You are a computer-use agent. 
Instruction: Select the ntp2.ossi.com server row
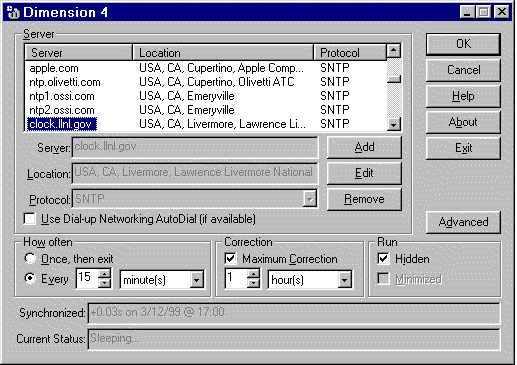pyautogui.click(x=206, y=110)
